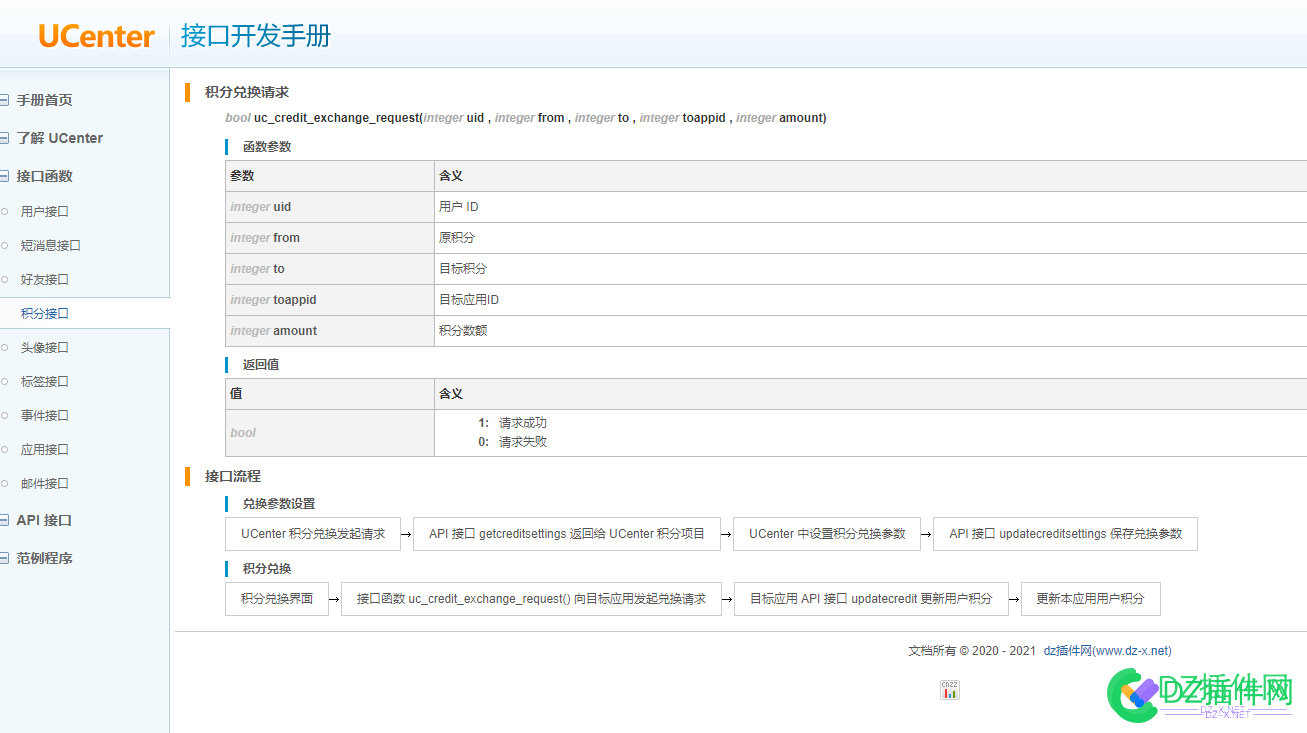Click the integer amount parameter cell

point(330,331)
